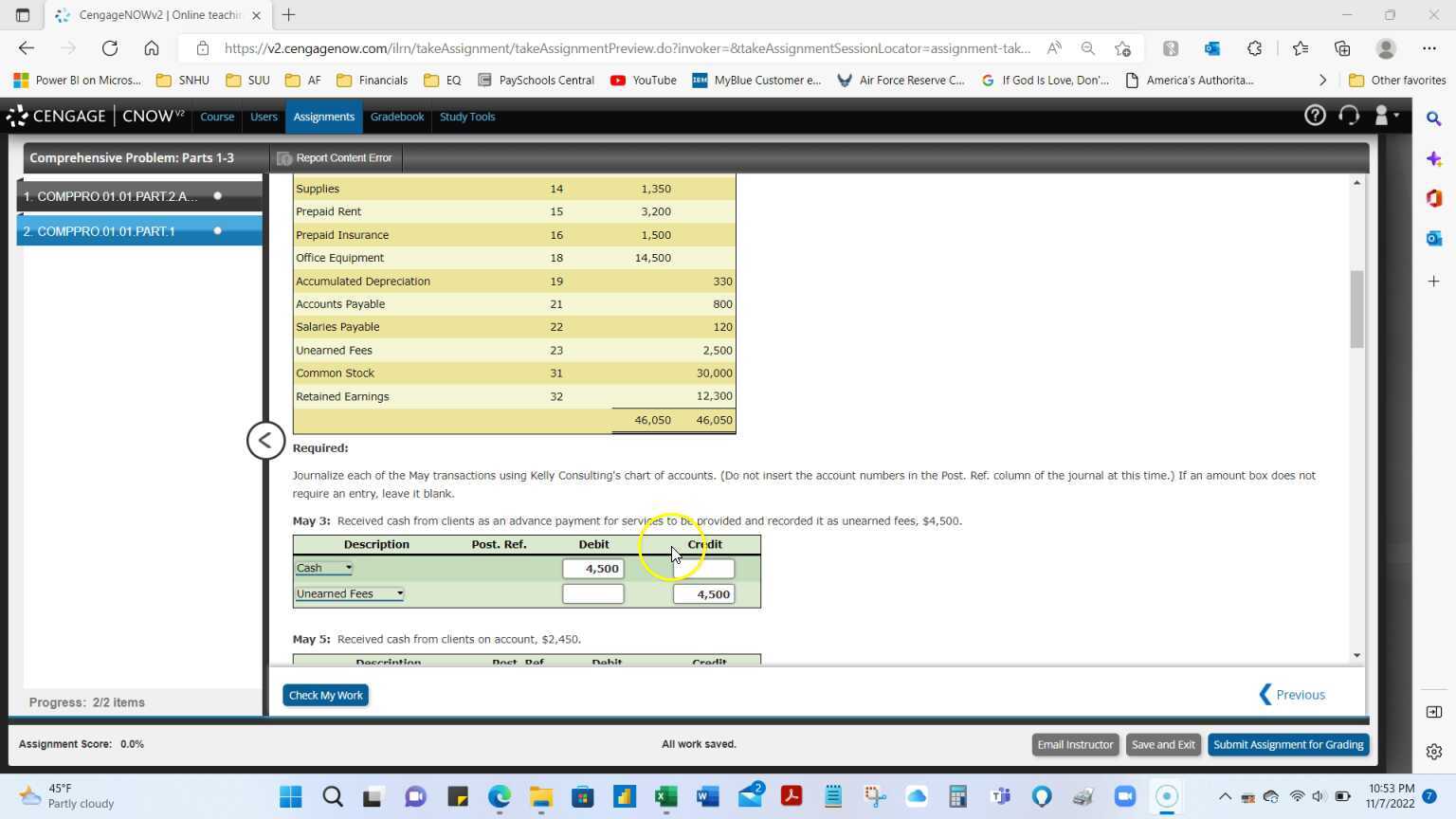Image resolution: width=1456 pixels, height=819 pixels.
Task: Open the Cengage help question mark icon
Action: coord(1315,116)
